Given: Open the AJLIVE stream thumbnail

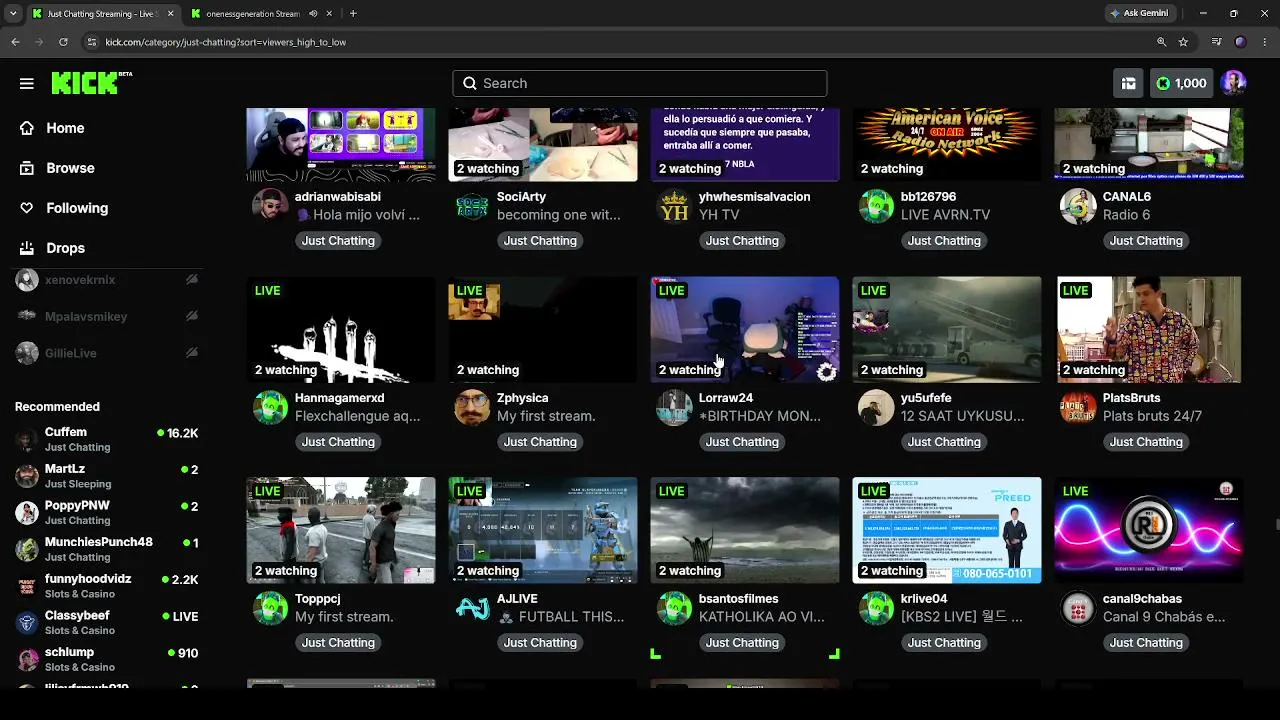Looking at the screenshot, I should click(543, 530).
